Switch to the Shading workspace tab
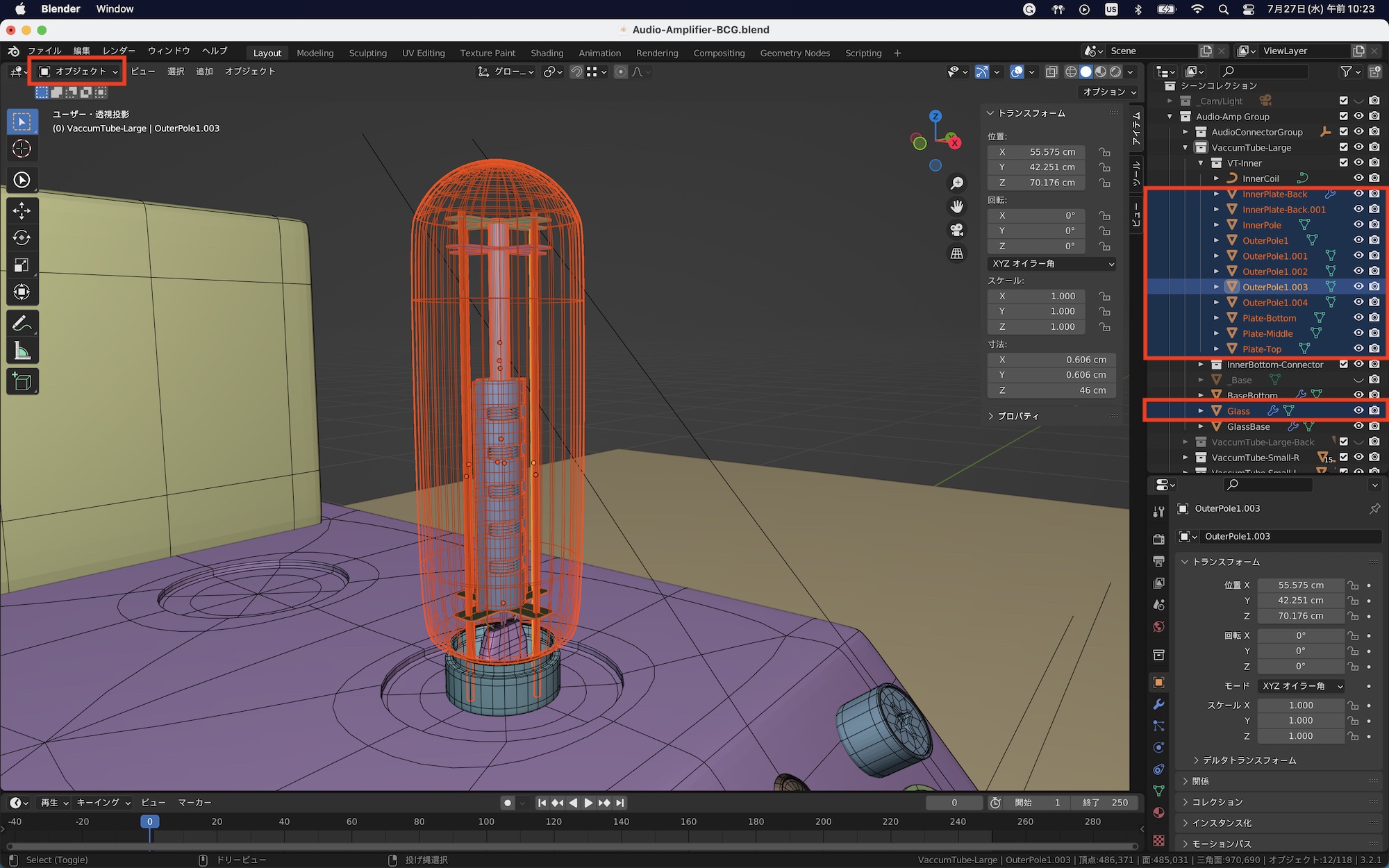Image resolution: width=1389 pixels, height=868 pixels. 547,53
